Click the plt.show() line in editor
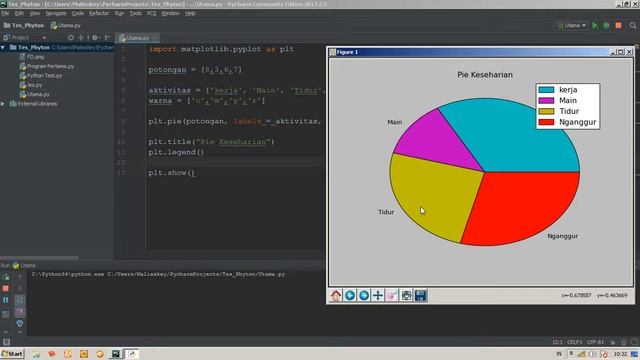Screen dimensions: 640x360 click(x=171, y=173)
